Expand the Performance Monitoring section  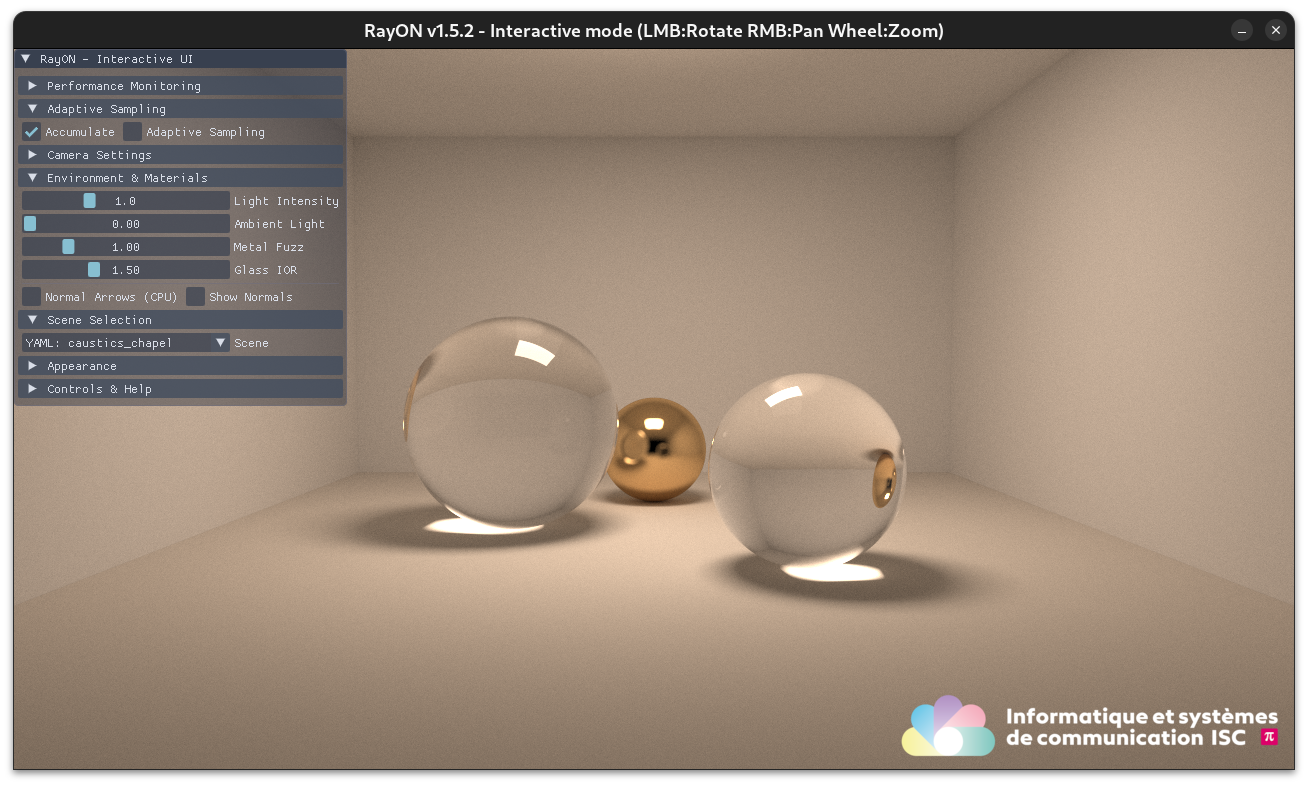33,86
